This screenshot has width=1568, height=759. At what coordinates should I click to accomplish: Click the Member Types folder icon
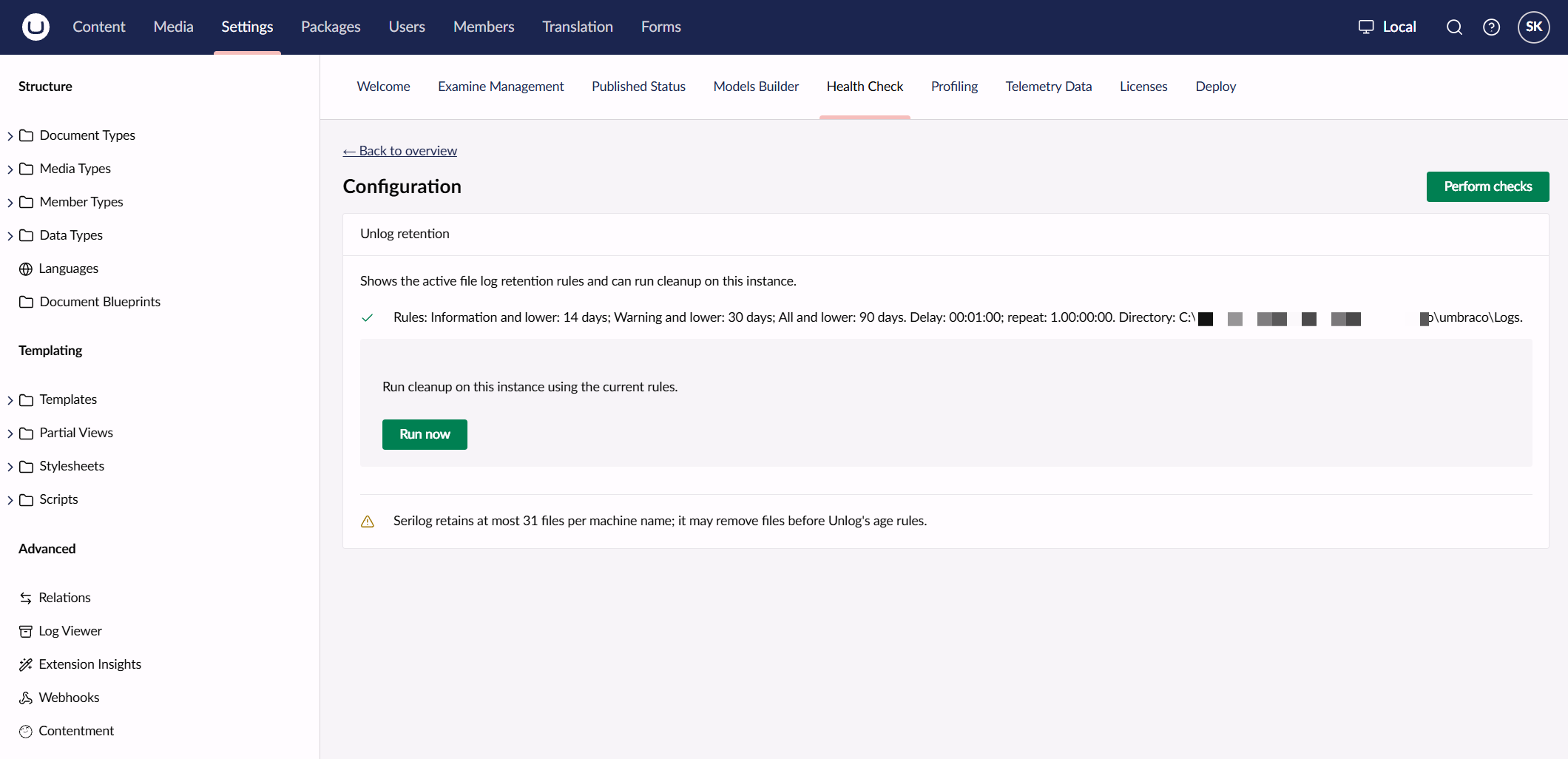[27, 202]
